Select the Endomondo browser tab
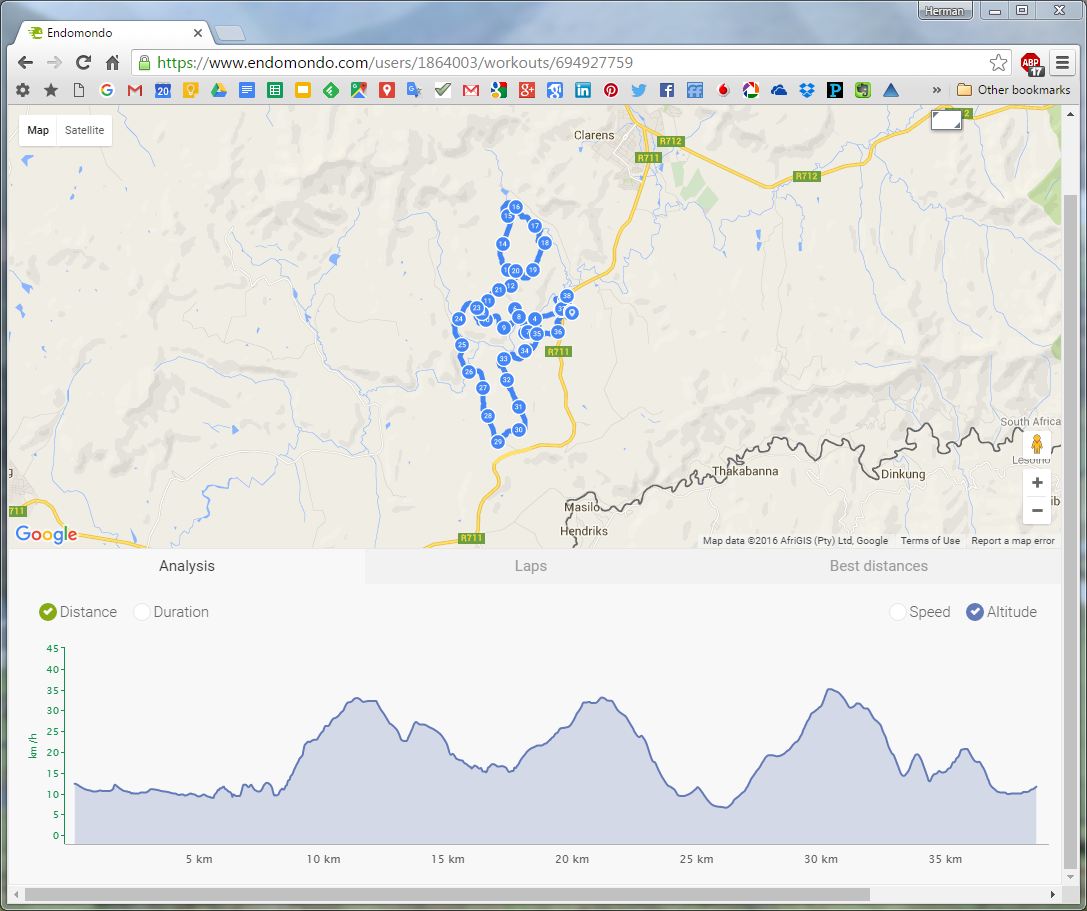The height and width of the screenshot is (911, 1087). (111, 33)
